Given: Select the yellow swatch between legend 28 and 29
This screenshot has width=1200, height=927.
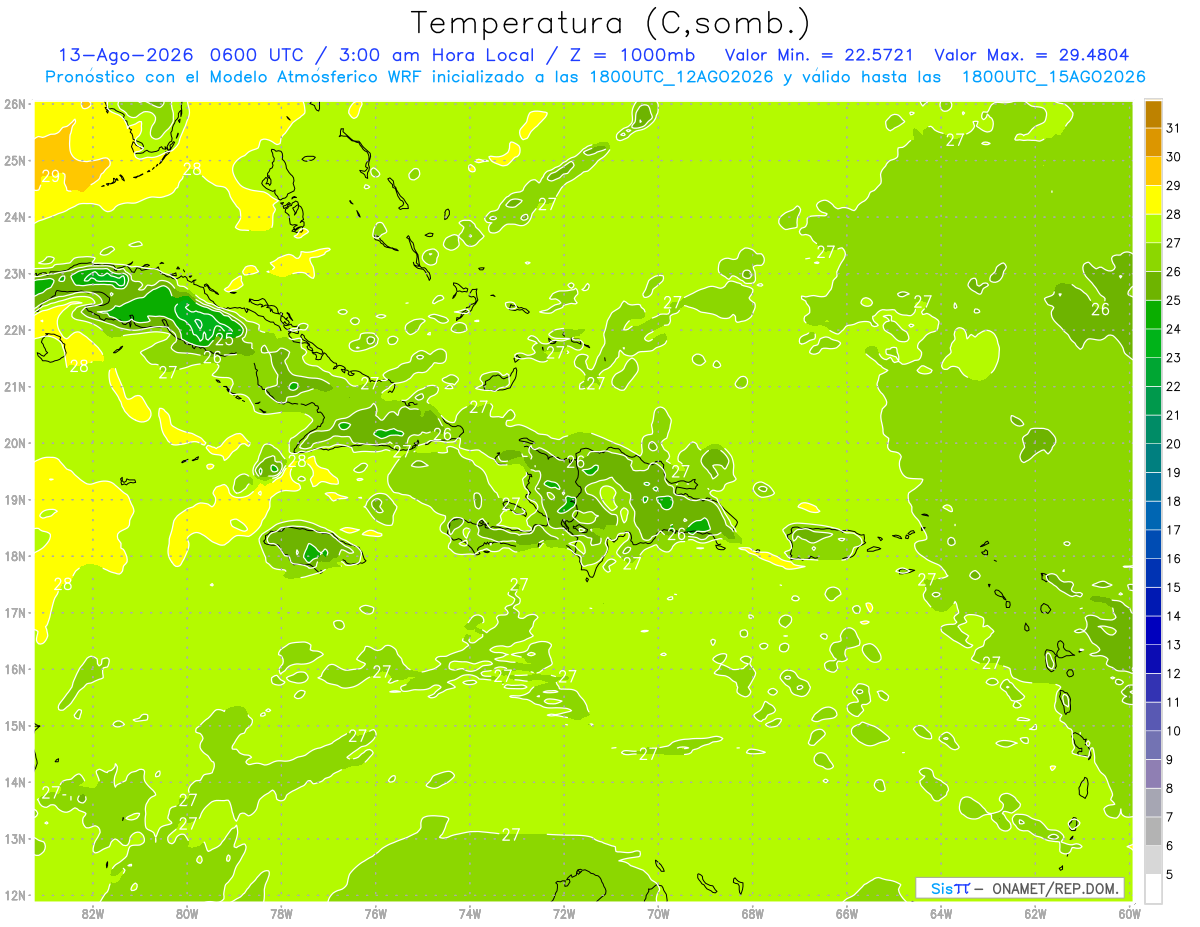Looking at the screenshot, I should [x=1153, y=200].
